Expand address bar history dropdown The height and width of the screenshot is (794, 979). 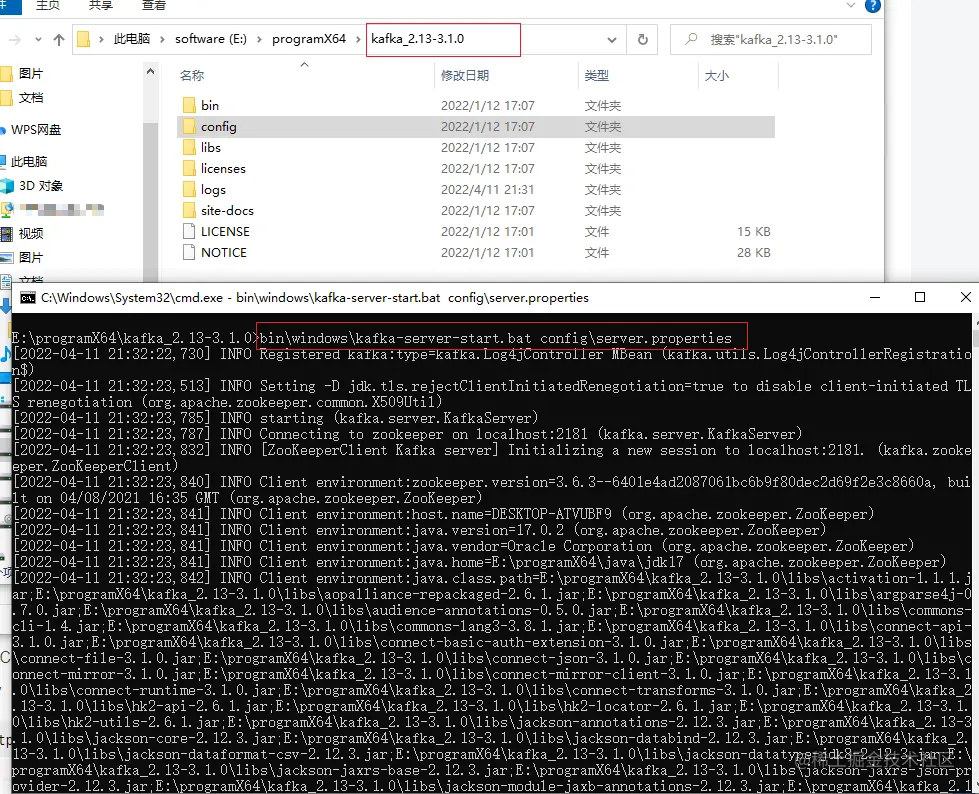(612, 39)
